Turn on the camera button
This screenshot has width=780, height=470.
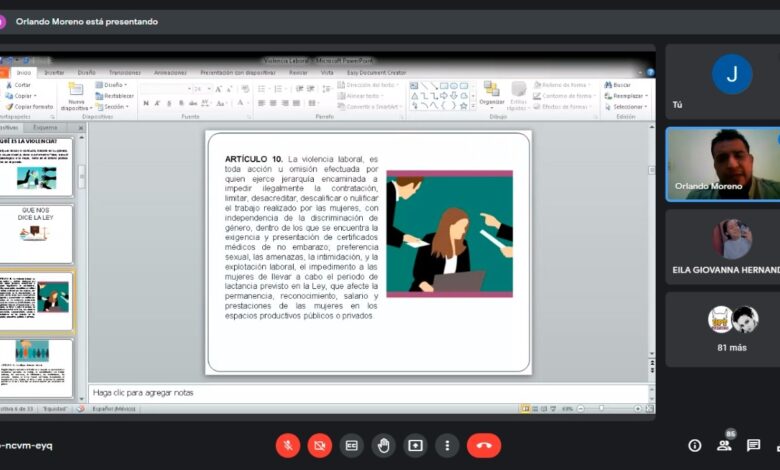320,446
